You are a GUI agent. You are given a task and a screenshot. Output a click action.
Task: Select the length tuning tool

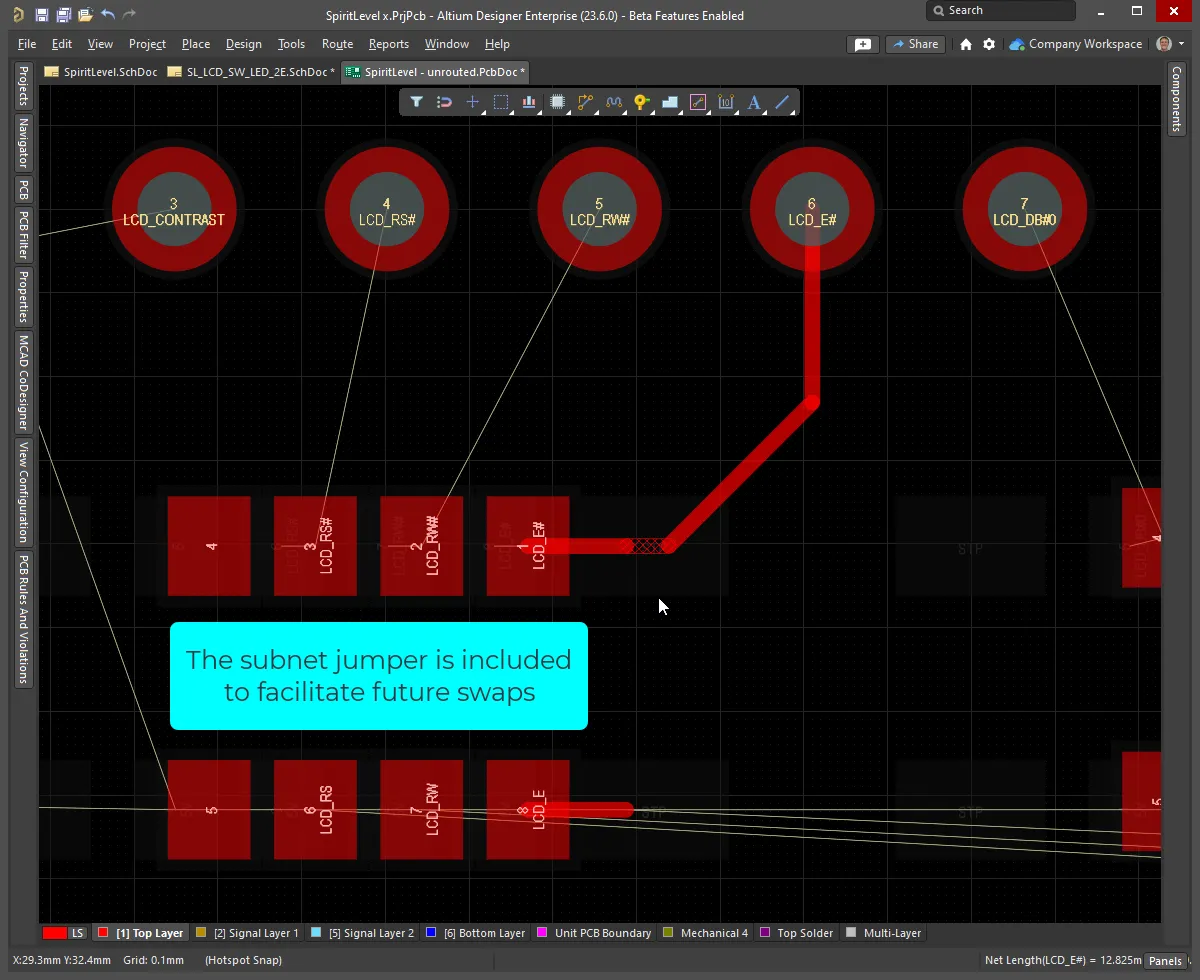pyautogui.click(x=614, y=102)
